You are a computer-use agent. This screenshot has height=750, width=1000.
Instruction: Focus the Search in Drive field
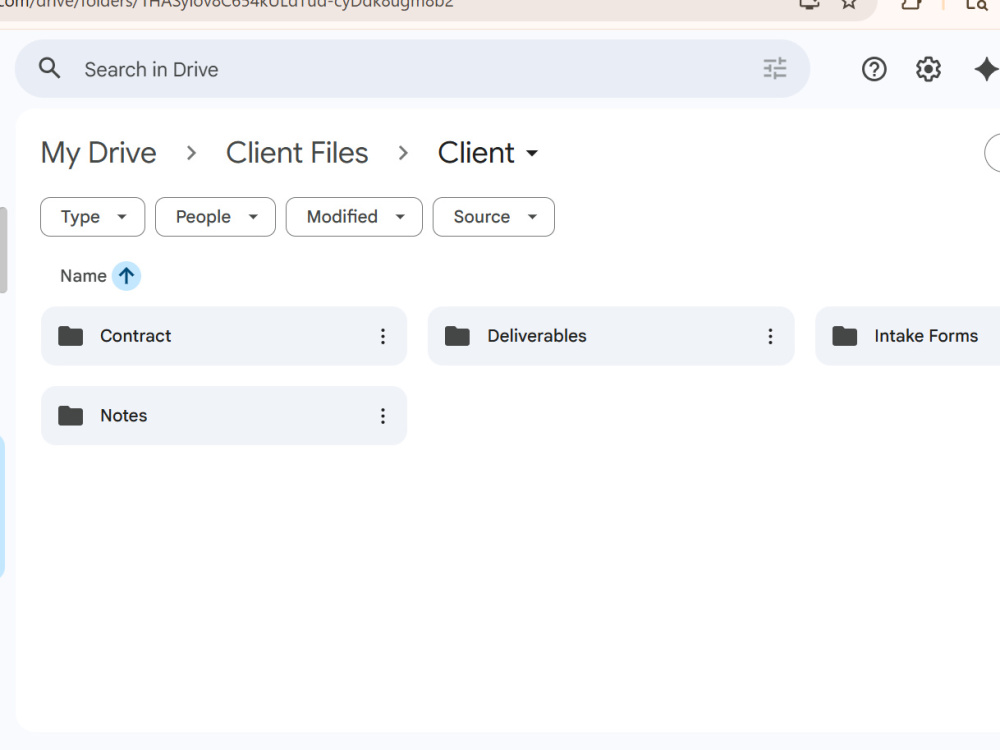coord(413,69)
